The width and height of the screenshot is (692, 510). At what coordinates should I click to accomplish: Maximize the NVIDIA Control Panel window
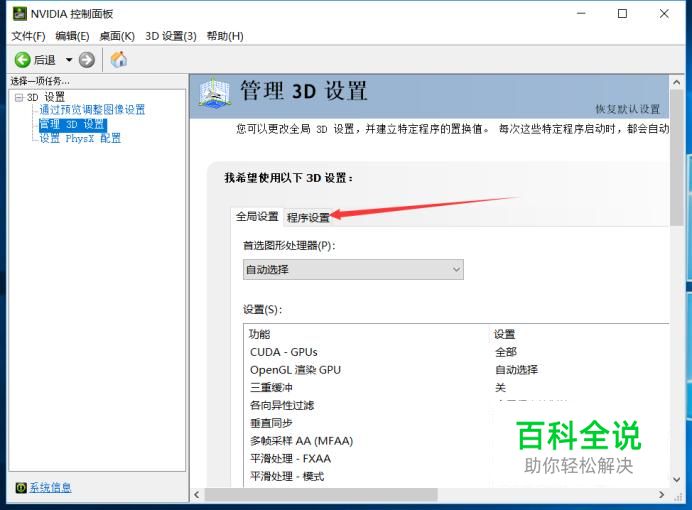tap(622, 14)
